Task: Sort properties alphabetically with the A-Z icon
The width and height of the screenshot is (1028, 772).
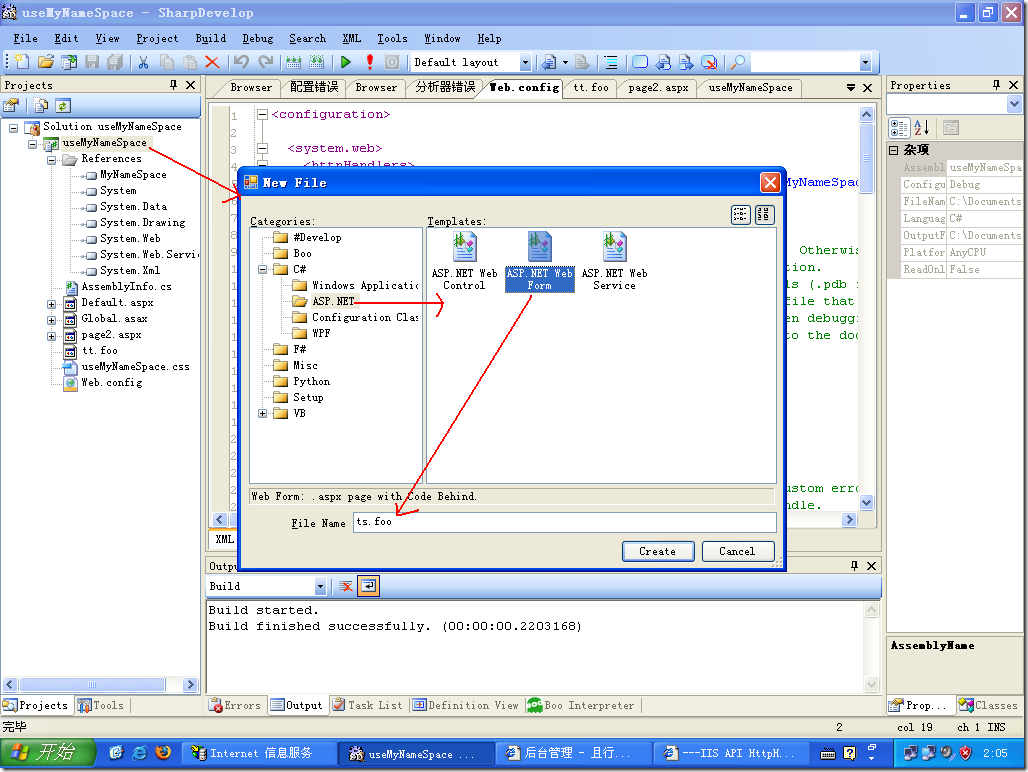Action: pyautogui.click(x=922, y=127)
